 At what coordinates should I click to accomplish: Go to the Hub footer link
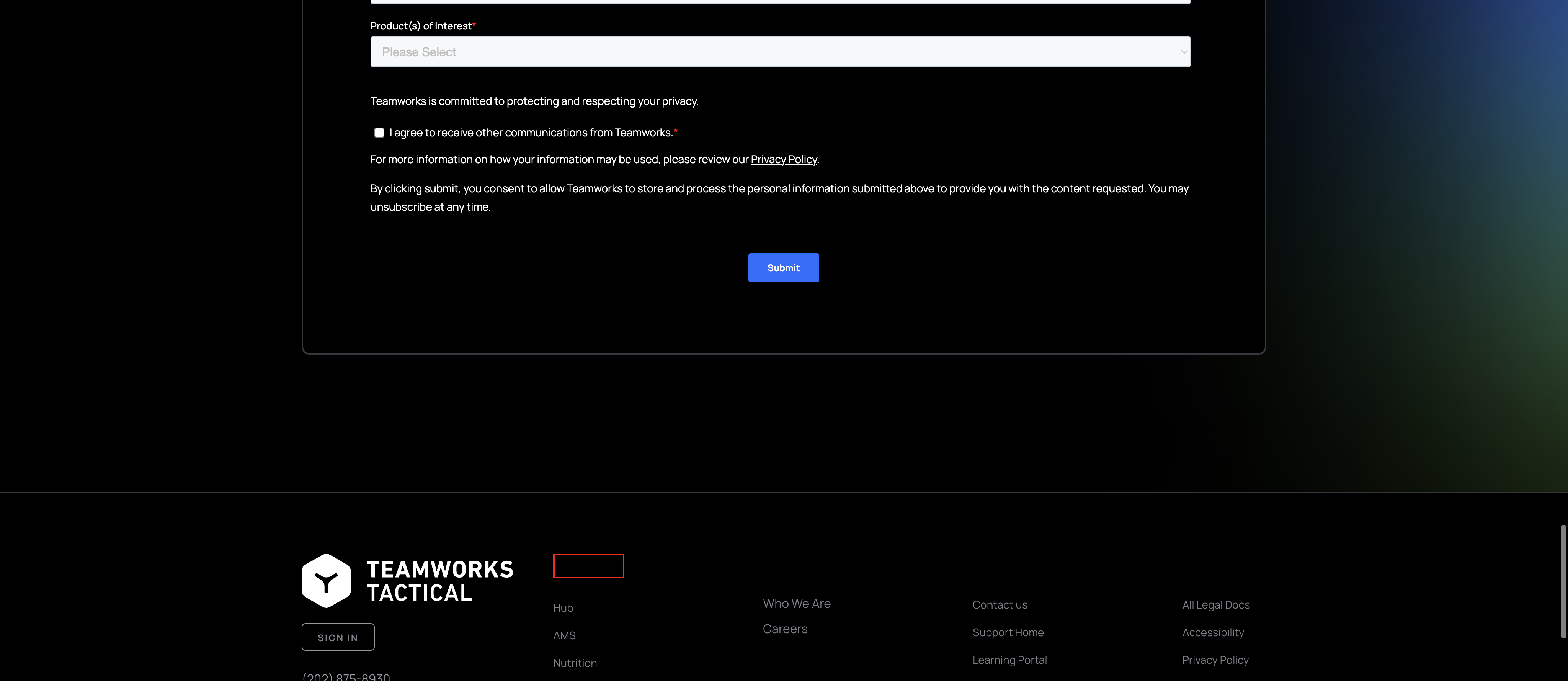point(562,608)
